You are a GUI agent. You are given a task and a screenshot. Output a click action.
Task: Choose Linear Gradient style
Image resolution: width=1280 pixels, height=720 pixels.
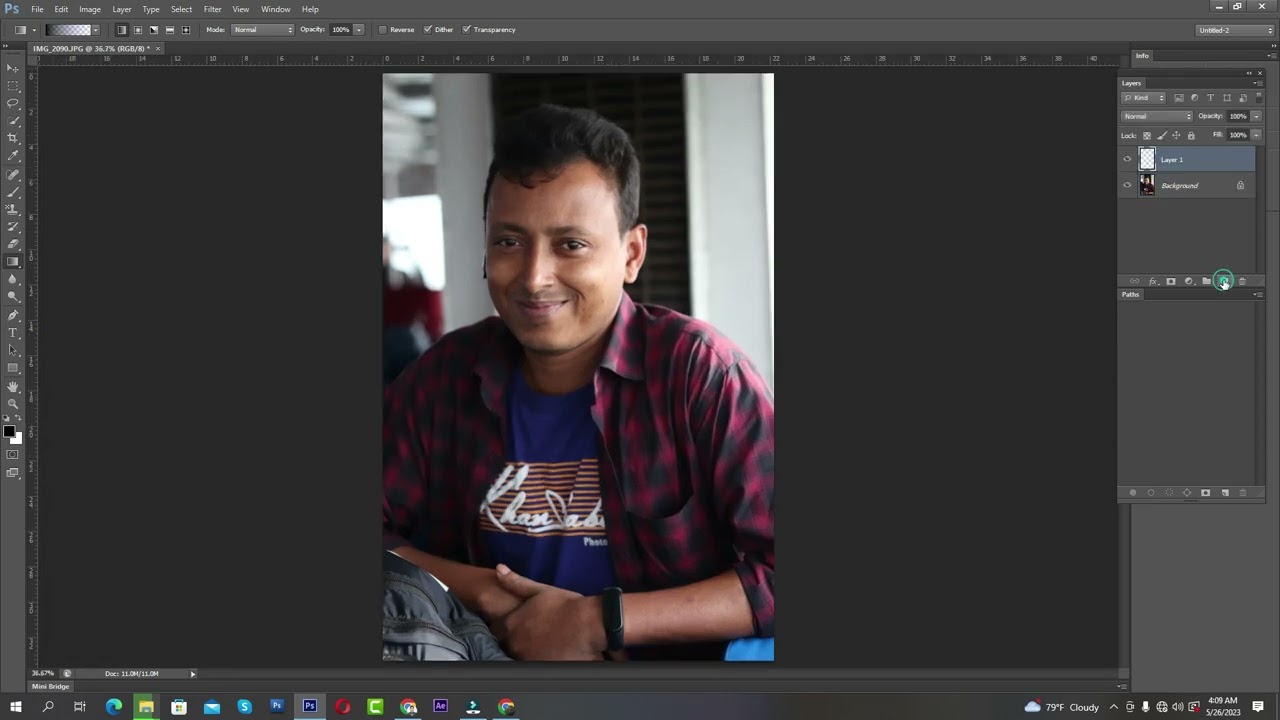pos(122,30)
